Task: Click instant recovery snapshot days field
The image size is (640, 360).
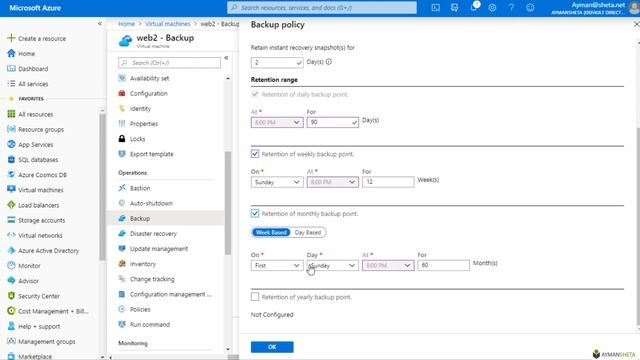Action: coord(277,62)
